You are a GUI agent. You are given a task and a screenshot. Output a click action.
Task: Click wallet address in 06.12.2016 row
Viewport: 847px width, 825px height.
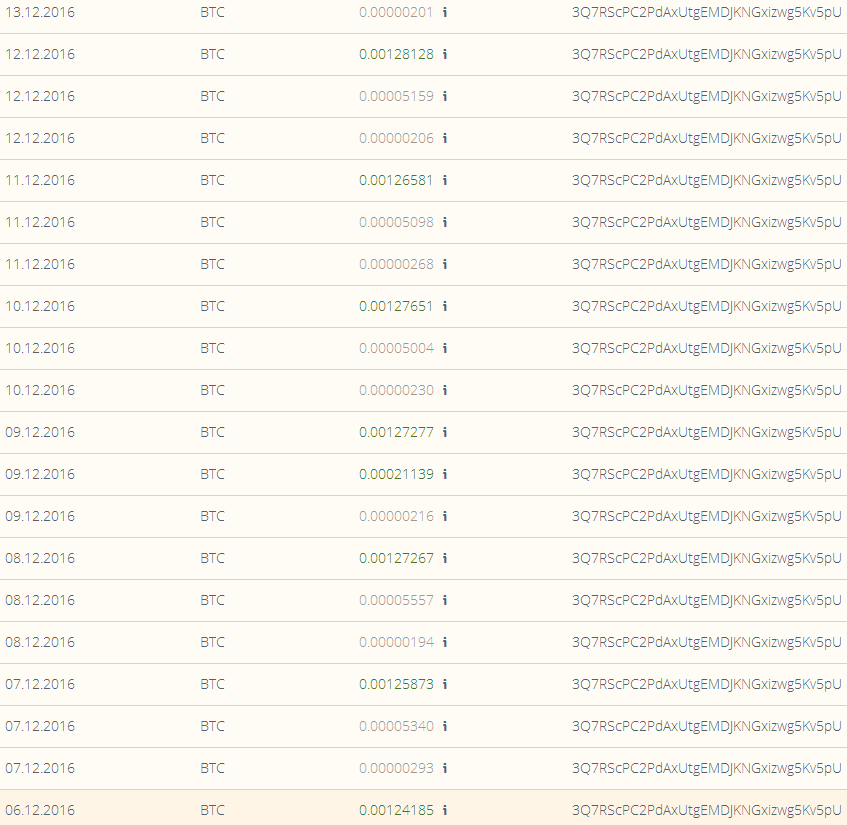point(707,810)
